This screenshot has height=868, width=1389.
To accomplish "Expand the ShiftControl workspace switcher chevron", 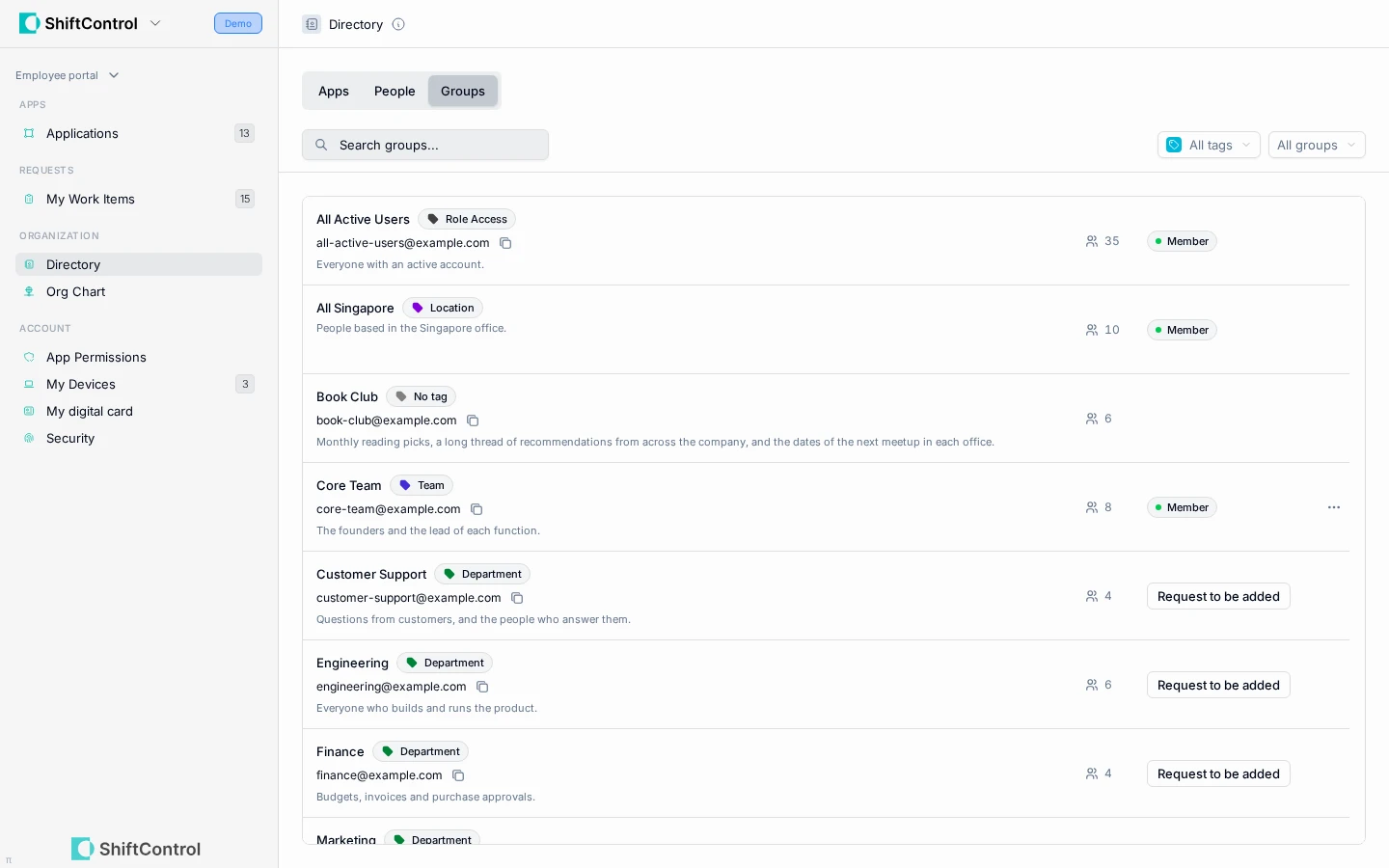I will click(x=155, y=23).
